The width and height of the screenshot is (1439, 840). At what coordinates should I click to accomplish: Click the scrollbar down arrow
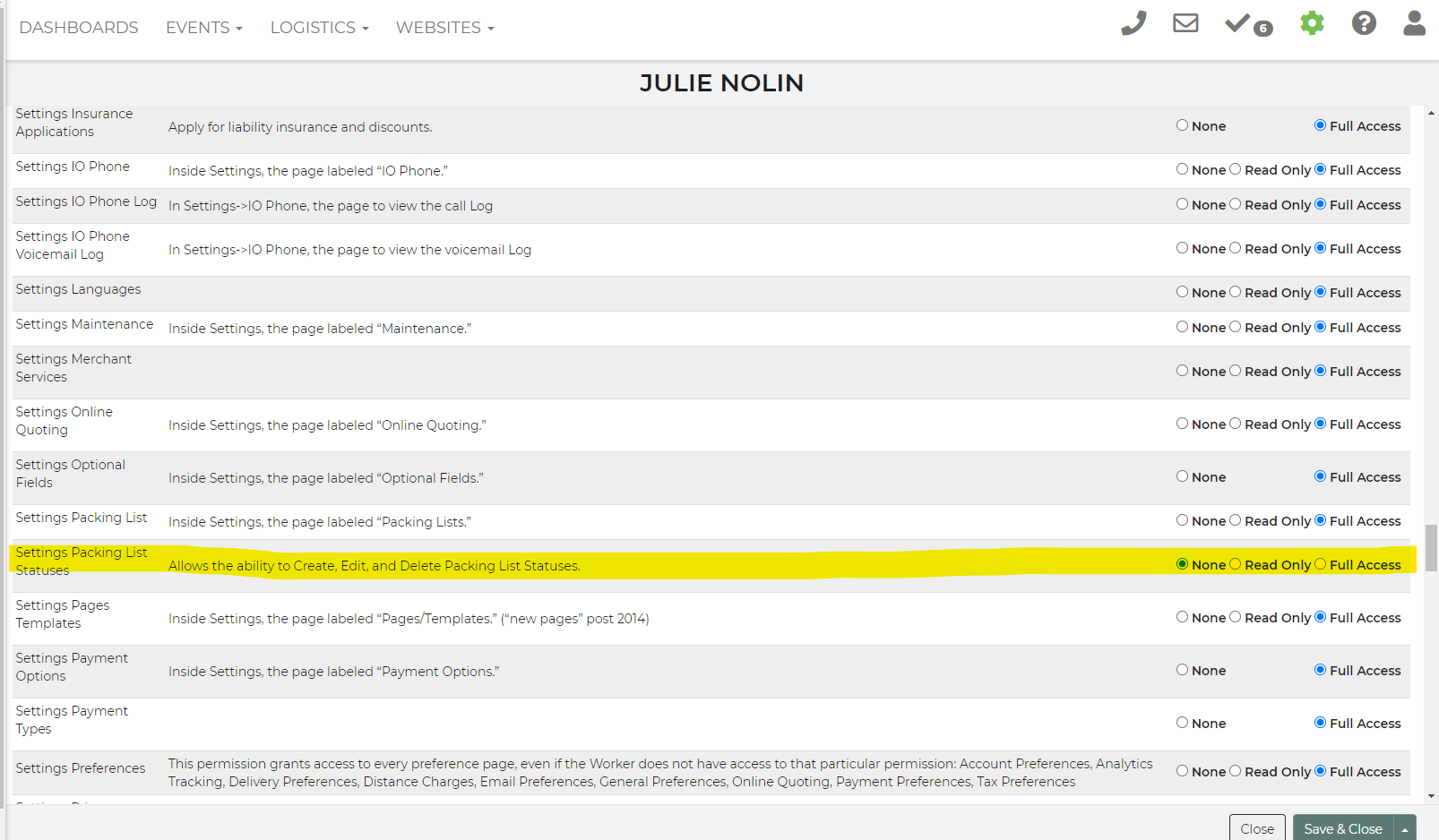coord(1431,795)
